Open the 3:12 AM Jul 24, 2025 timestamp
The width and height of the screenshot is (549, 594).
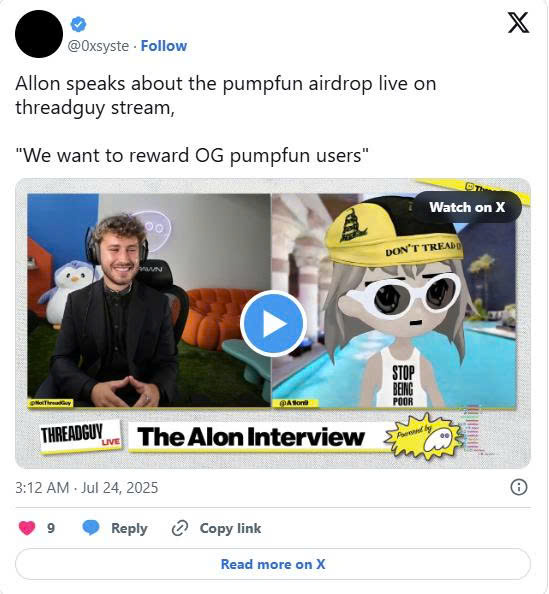[x=86, y=488]
